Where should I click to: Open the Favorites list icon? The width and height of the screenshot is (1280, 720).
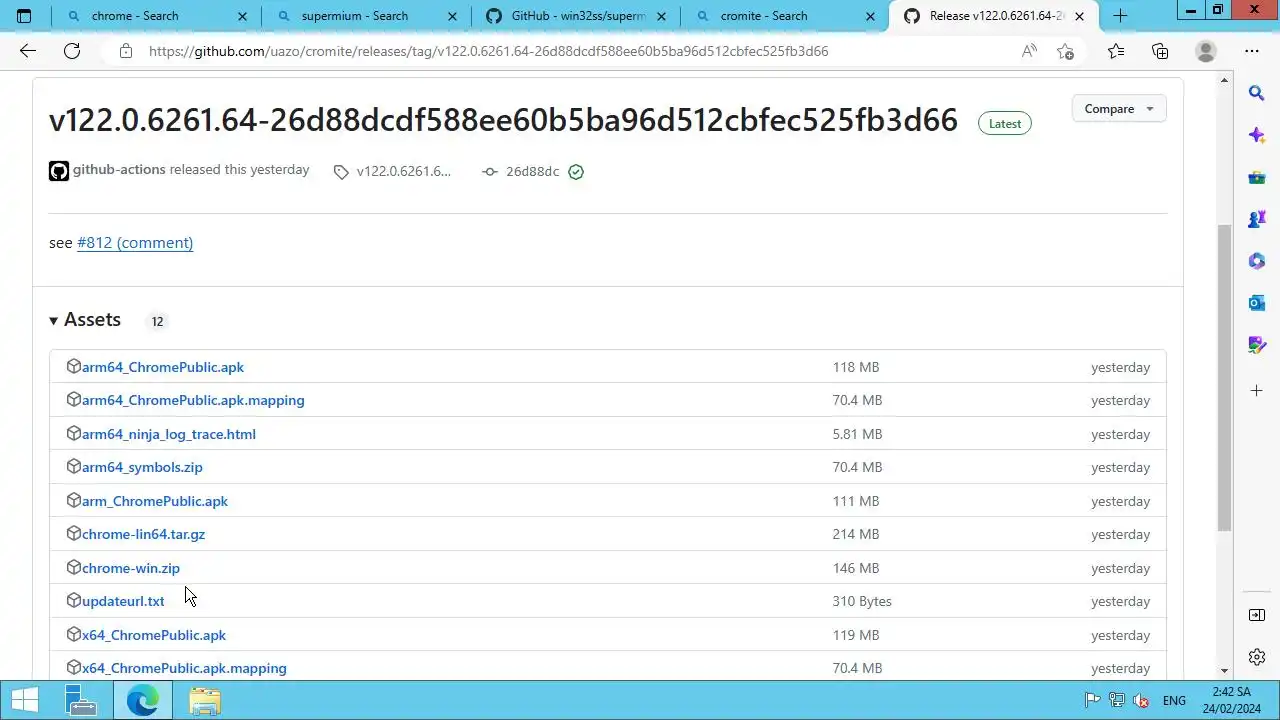(1116, 51)
